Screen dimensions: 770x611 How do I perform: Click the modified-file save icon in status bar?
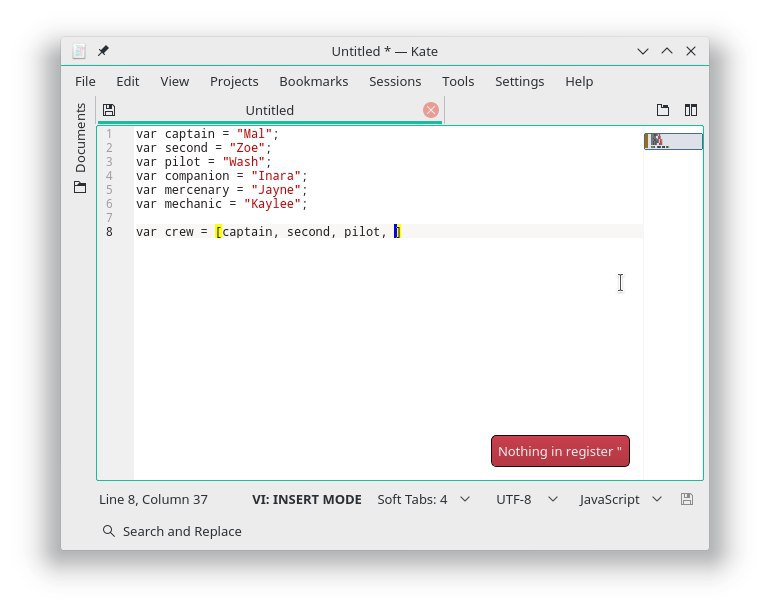pos(687,499)
